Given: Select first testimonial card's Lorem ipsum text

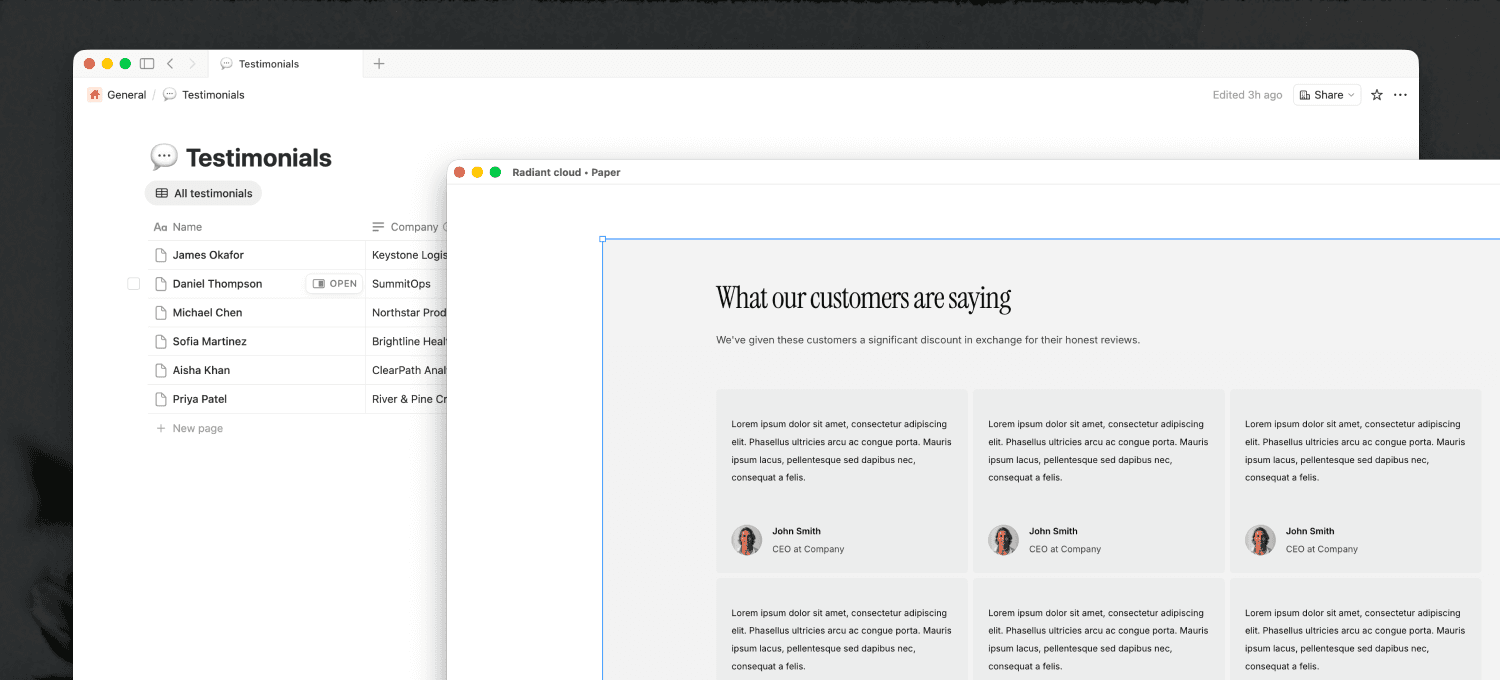Looking at the screenshot, I should pyautogui.click(x=841, y=451).
